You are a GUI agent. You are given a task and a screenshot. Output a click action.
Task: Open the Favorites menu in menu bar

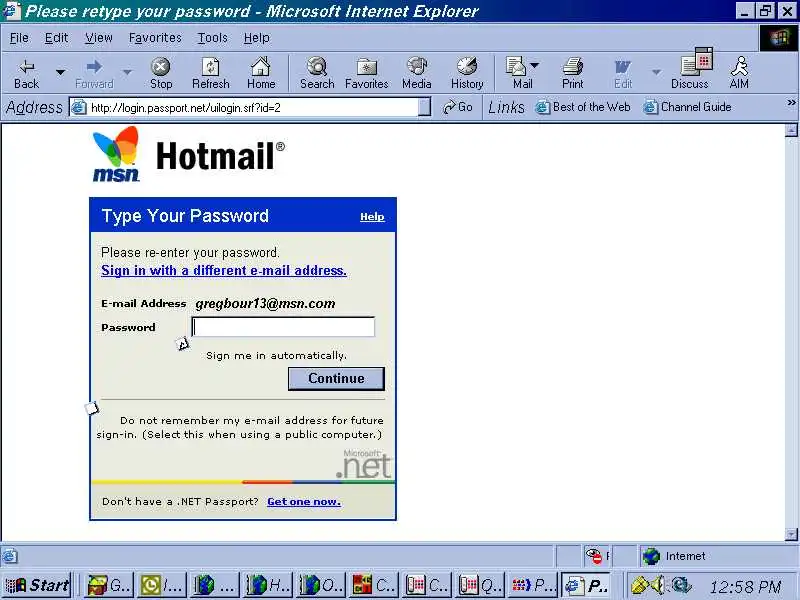click(155, 38)
